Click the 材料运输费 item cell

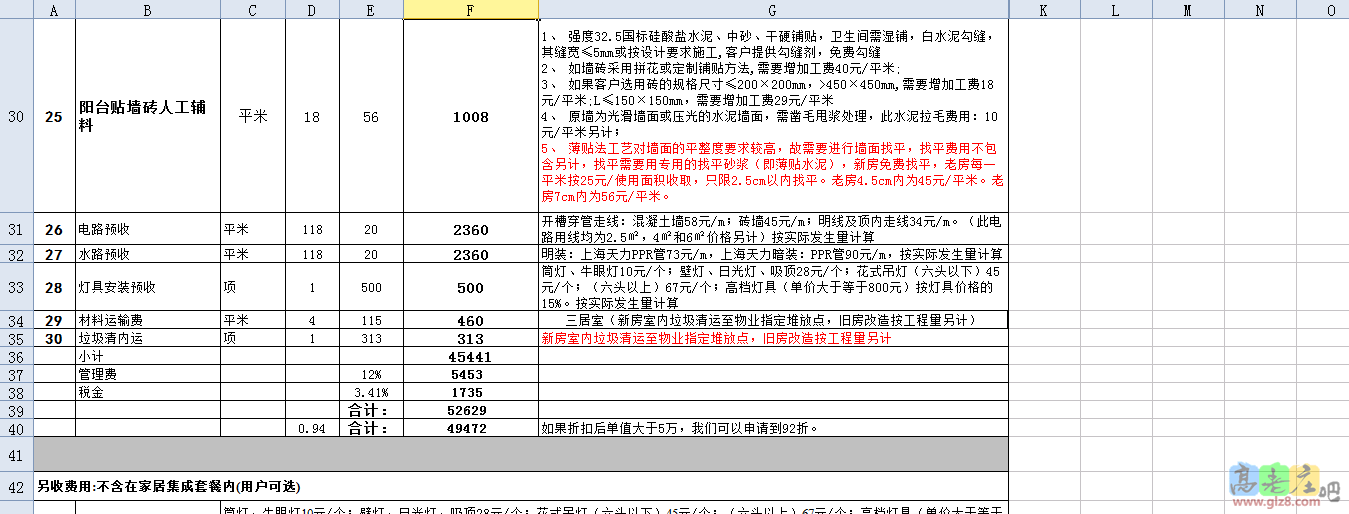[147, 321]
